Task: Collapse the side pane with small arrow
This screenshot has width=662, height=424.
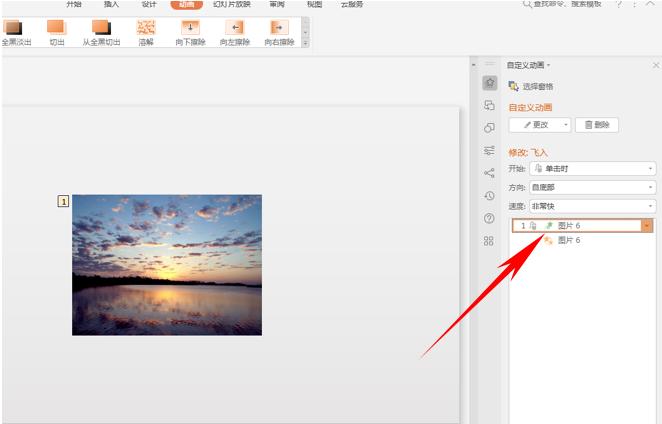Action: point(474,65)
